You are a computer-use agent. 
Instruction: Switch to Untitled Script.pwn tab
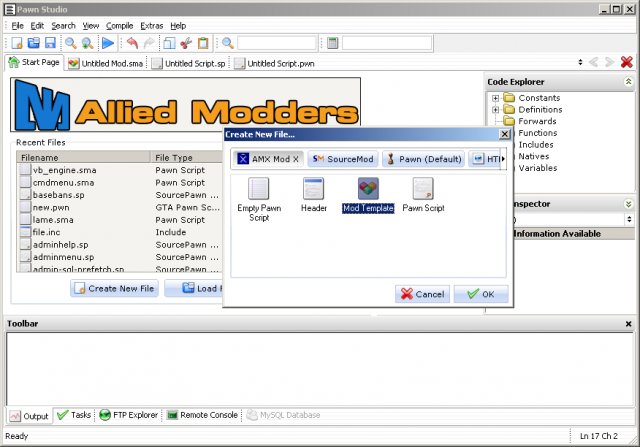click(x=275, y=63)
